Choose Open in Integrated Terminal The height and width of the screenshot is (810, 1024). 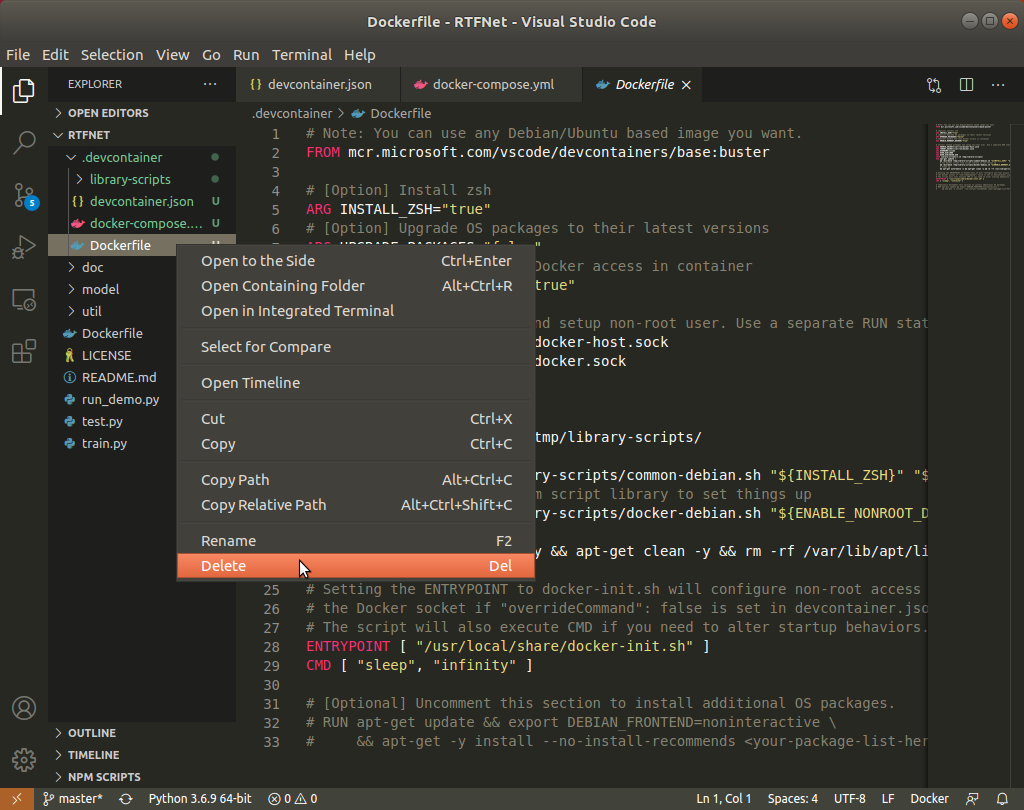coord(356,311)
